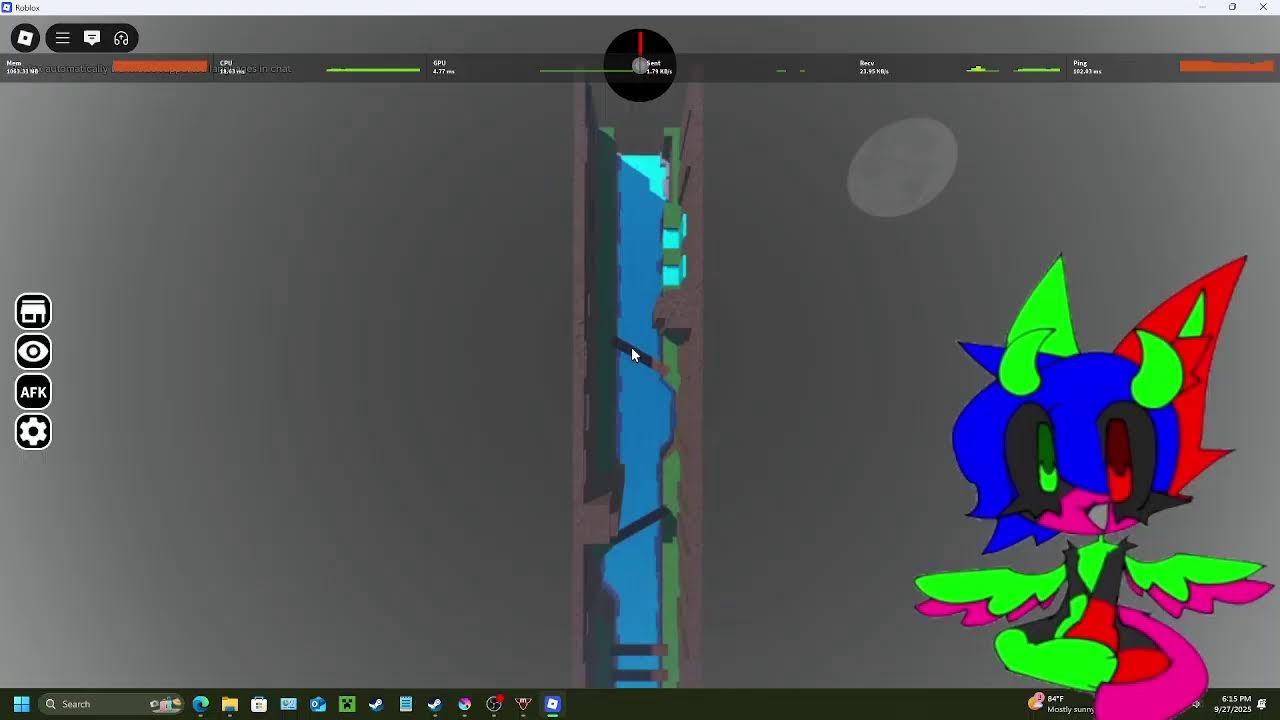
Task: Open the weather widget showing 84°F
Action: tap(1062, 704)
